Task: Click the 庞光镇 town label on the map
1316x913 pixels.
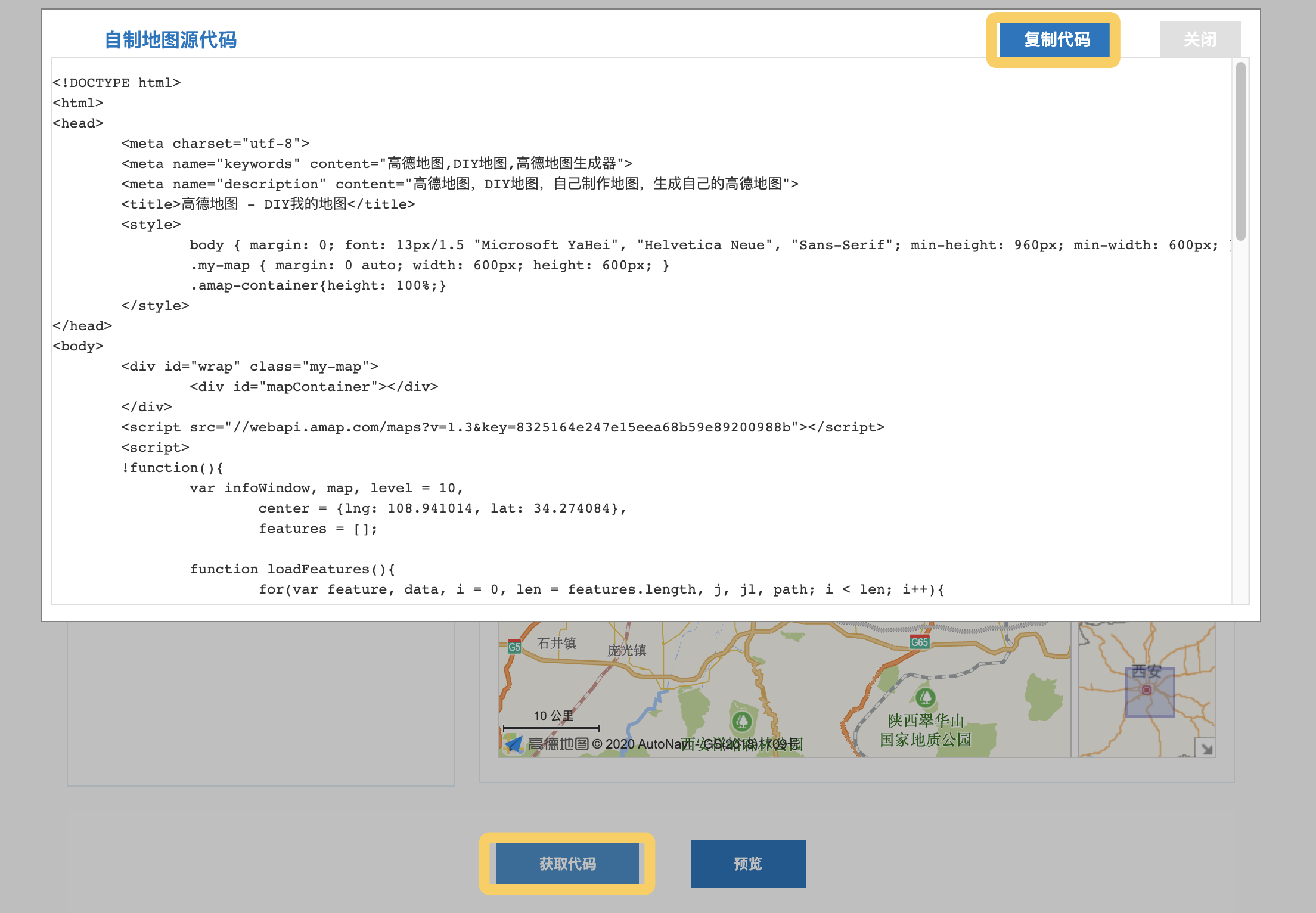Action: [x=626, y=650]
